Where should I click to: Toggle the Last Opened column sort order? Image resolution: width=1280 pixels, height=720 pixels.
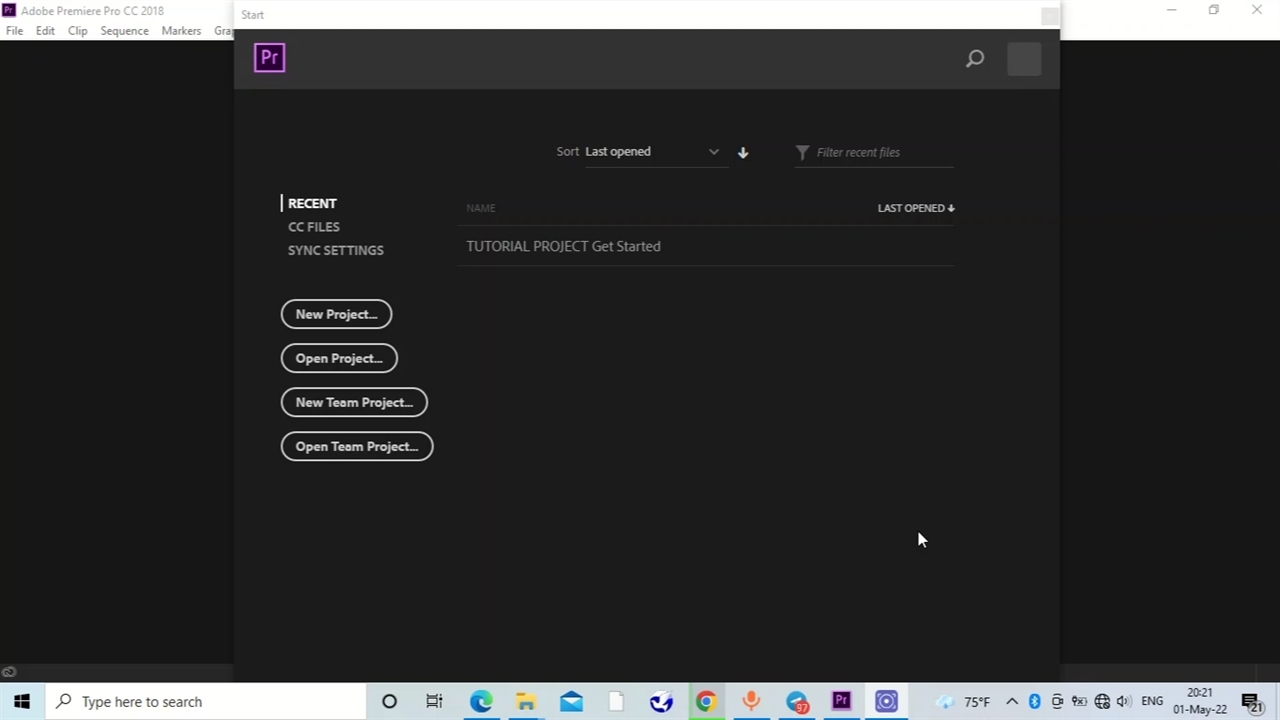pos(916,208)
